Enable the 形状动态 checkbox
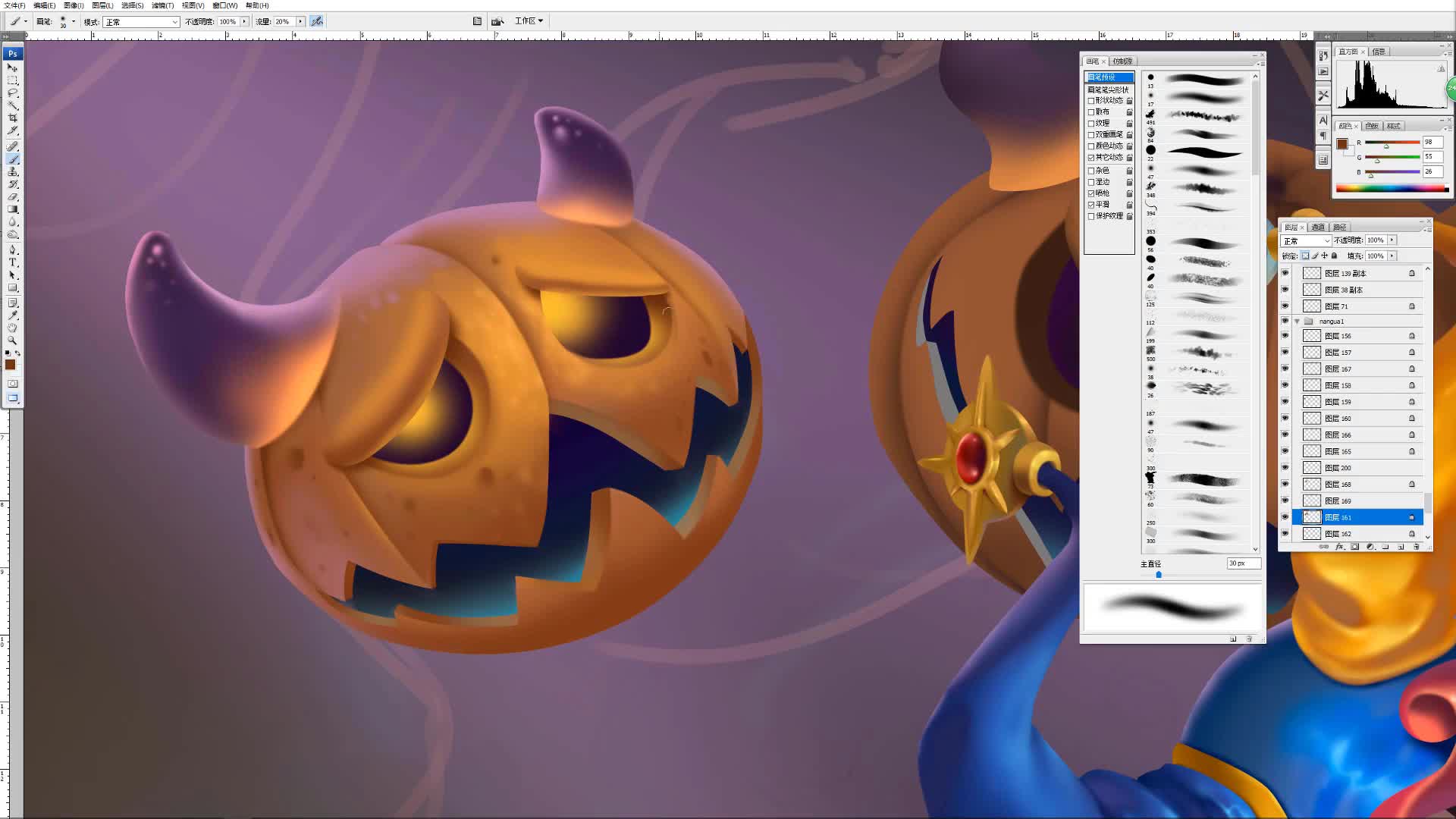Viewport: 1456px width, 819px height. coord(1091,101)
